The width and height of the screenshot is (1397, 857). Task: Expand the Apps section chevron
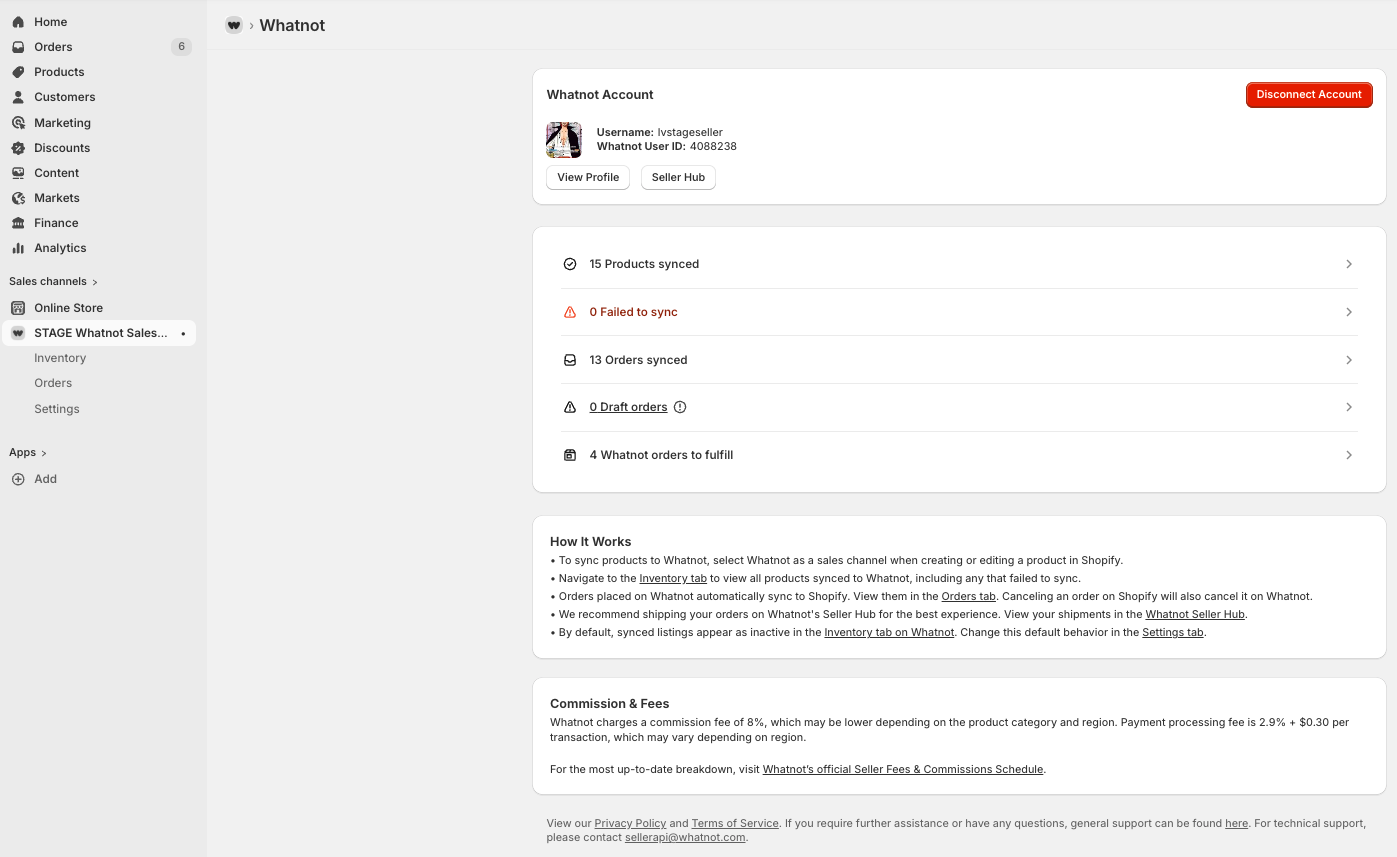(44, 453)
